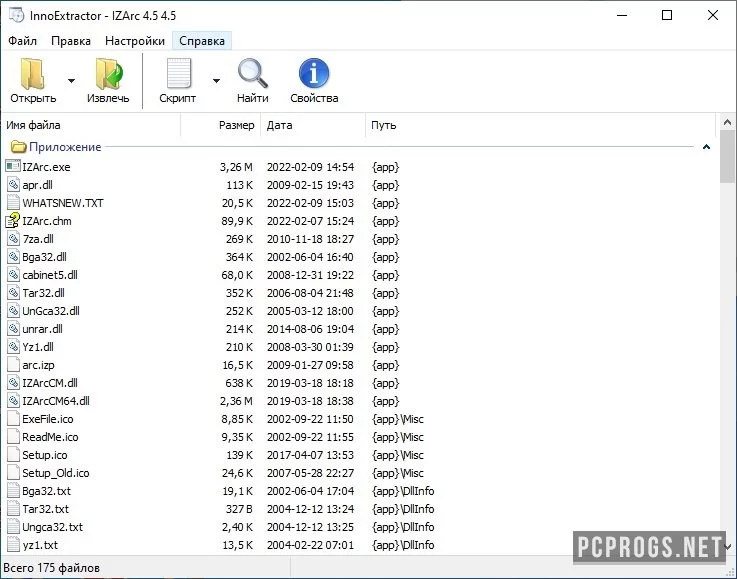
Task: Open the dropdown arrow next to Открыть
Action: (71, 81)
